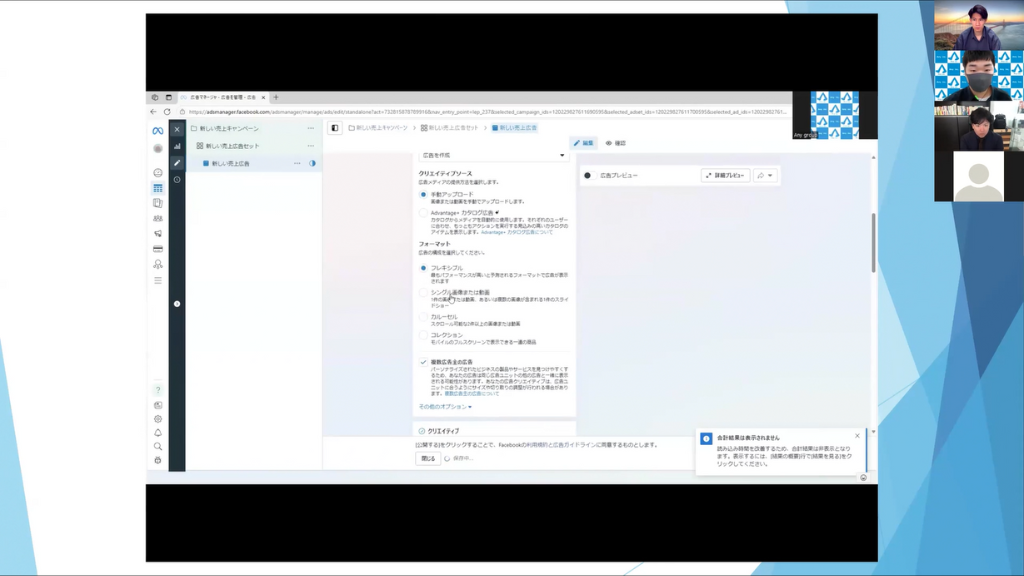The height and width of the screenshot is (576, 1024).
Task: Open the history clock icon in dark rail
Action: coord(177,180)
